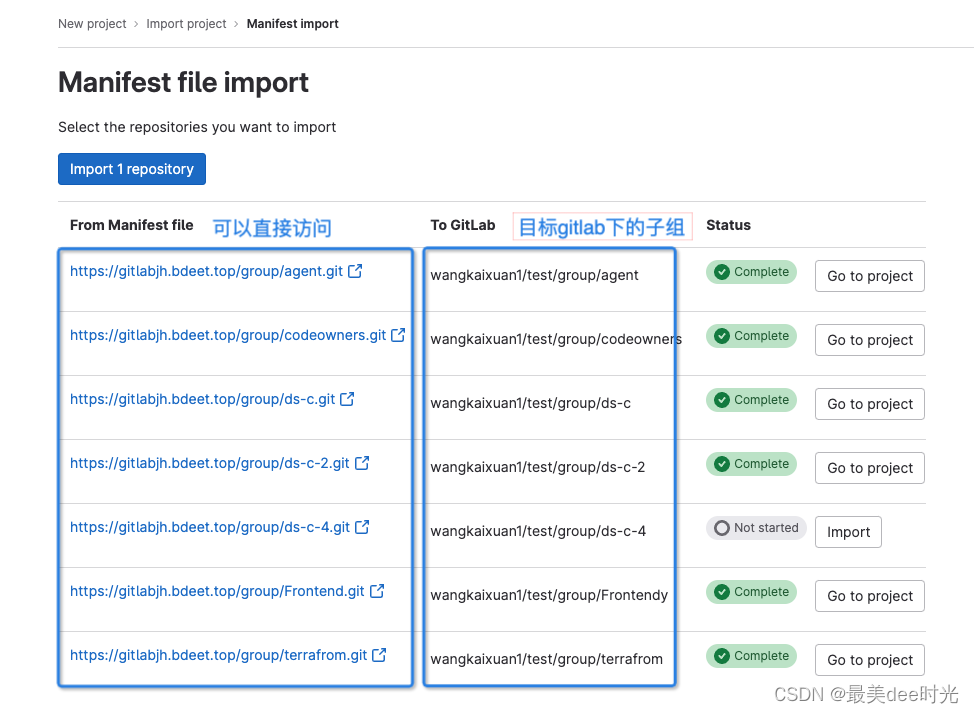This screenshot has width=974, height=713.
Task: Select target path wangkaixuan1/test/group/ds-c-4
Action: 538,531
